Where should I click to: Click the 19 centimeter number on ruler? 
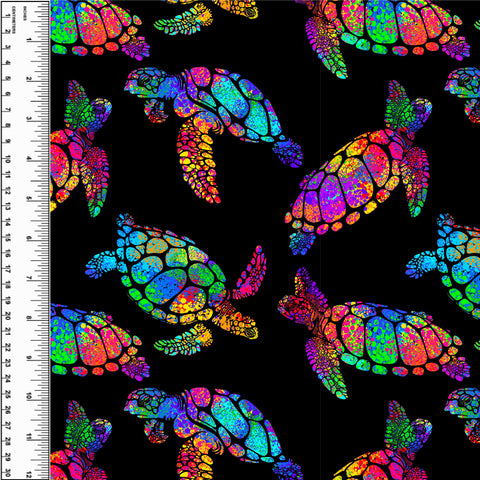7,300
